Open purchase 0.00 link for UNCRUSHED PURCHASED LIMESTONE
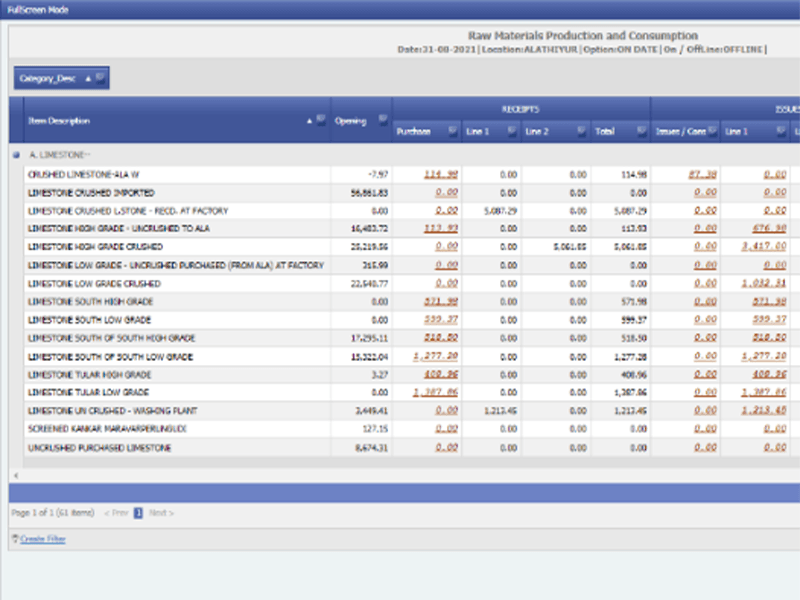The width and height of the screenshot is (800, 600). click(446, 447)
